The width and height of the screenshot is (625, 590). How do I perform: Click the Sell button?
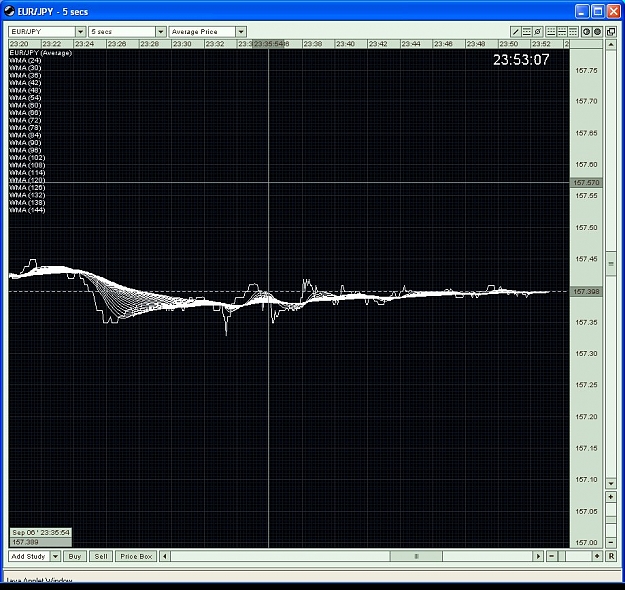coord(101,556)
